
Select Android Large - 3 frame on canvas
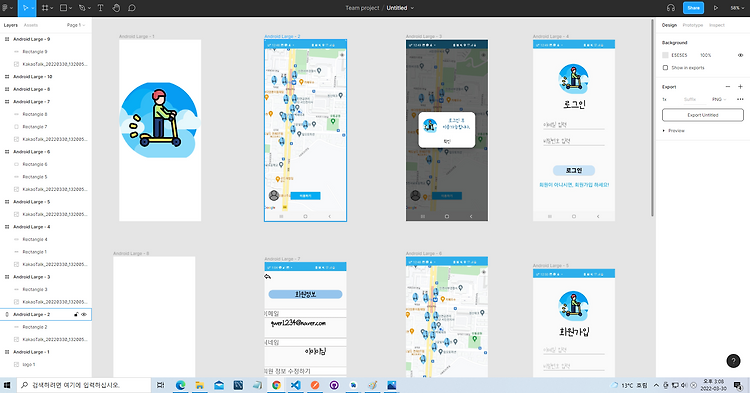(x=447, y=131)
